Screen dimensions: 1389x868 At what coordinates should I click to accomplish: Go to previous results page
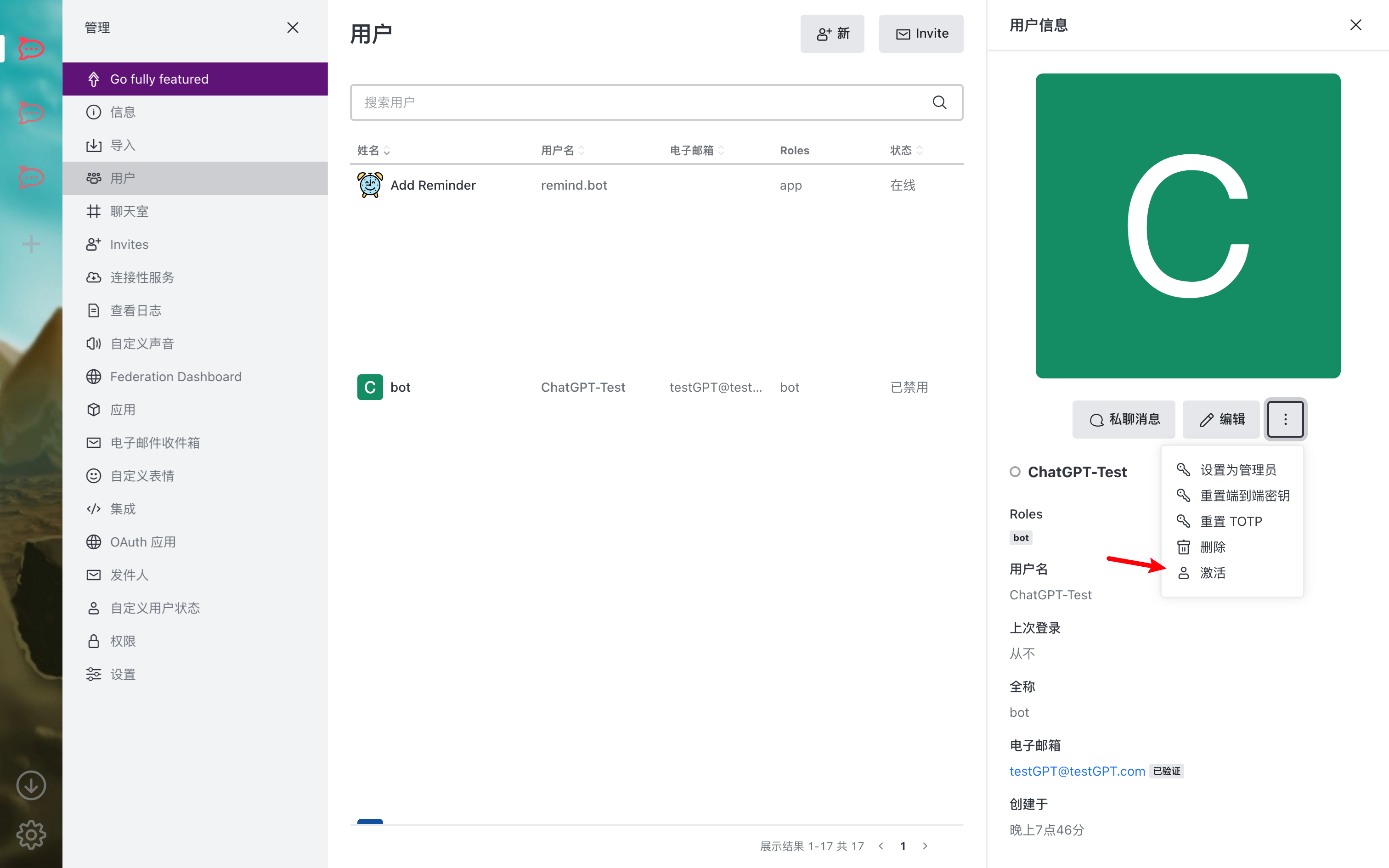click(881, 845)
